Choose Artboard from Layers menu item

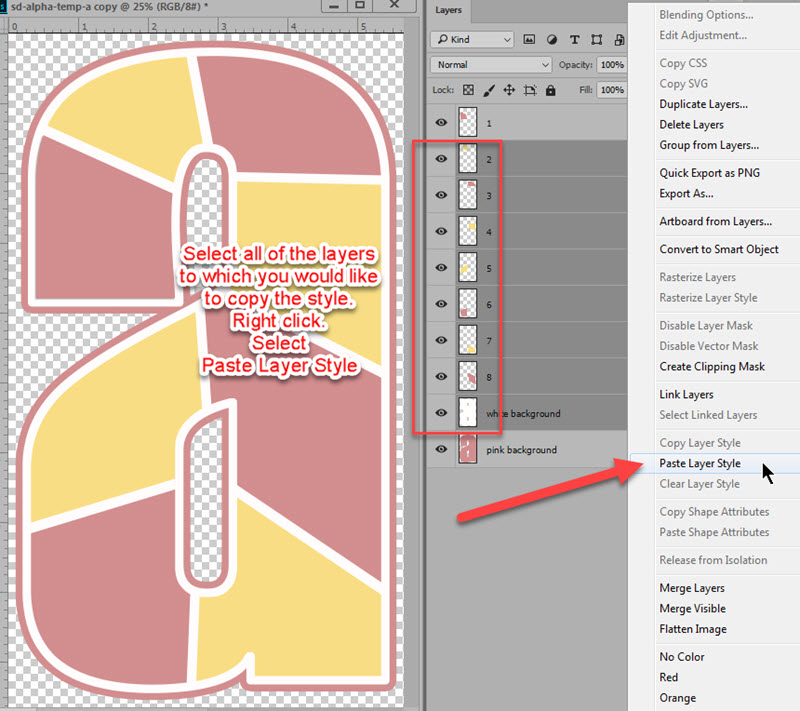pyautogui.click(x=716, y=221)
